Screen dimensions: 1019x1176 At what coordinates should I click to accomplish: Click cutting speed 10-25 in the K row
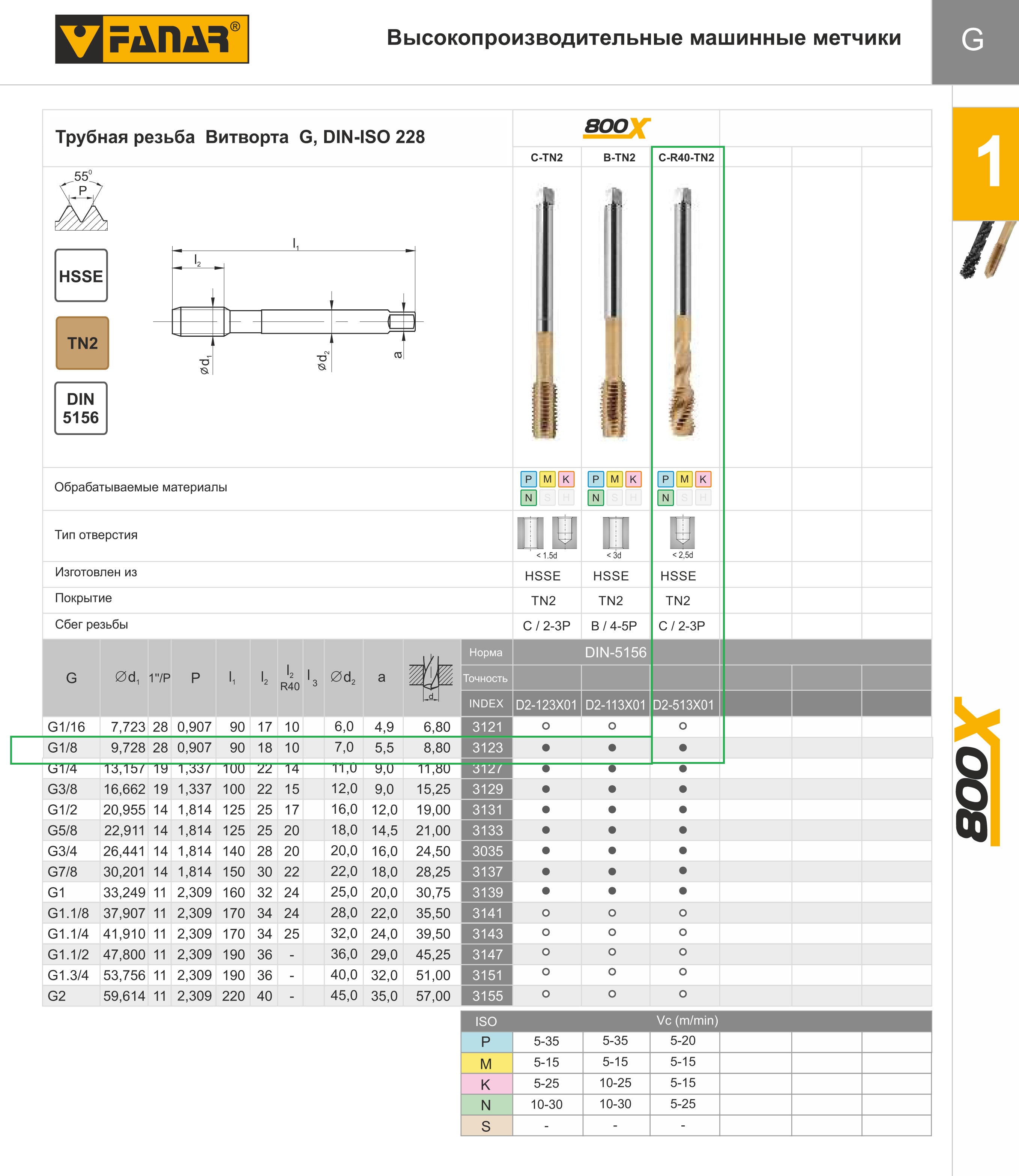point(615,1083)
